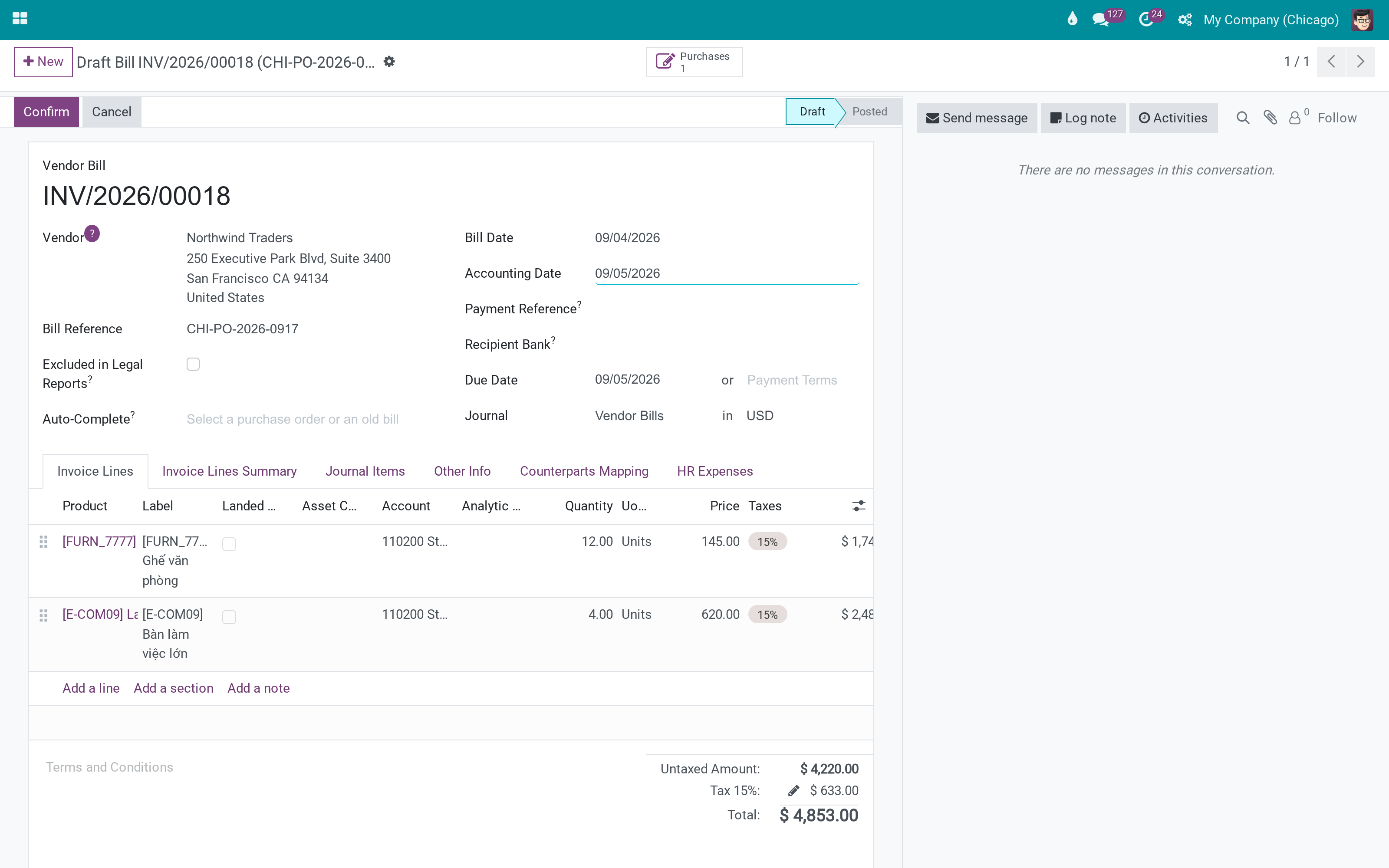Click Add a section link
The height and width of the screenshot is (868, 1389).
[173, 688]
